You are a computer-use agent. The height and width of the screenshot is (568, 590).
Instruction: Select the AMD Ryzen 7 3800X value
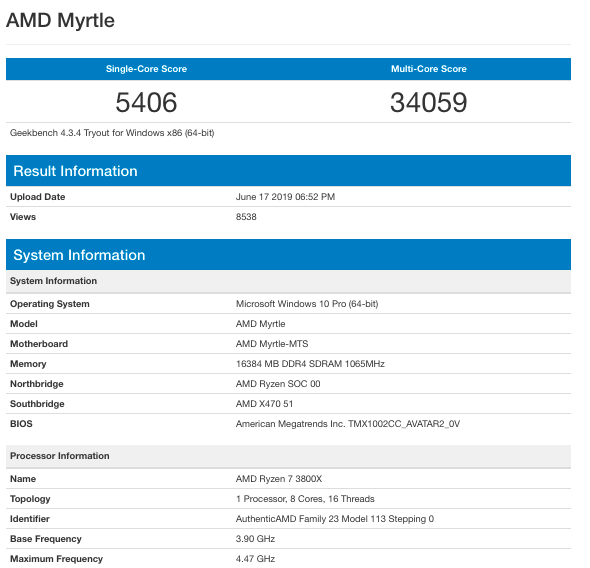[x=279, y=479]
